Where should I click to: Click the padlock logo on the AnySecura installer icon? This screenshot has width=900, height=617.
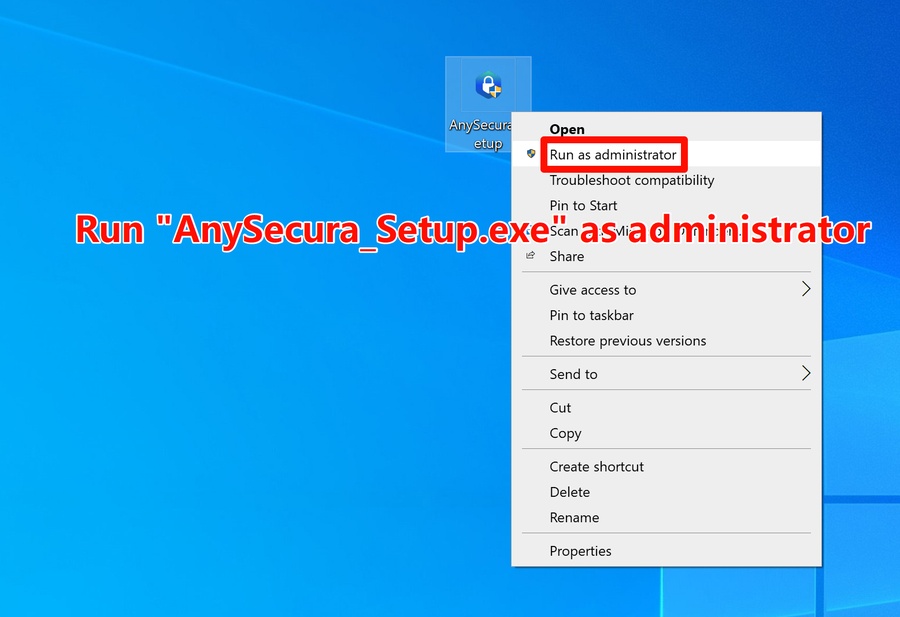coord(488,83)
